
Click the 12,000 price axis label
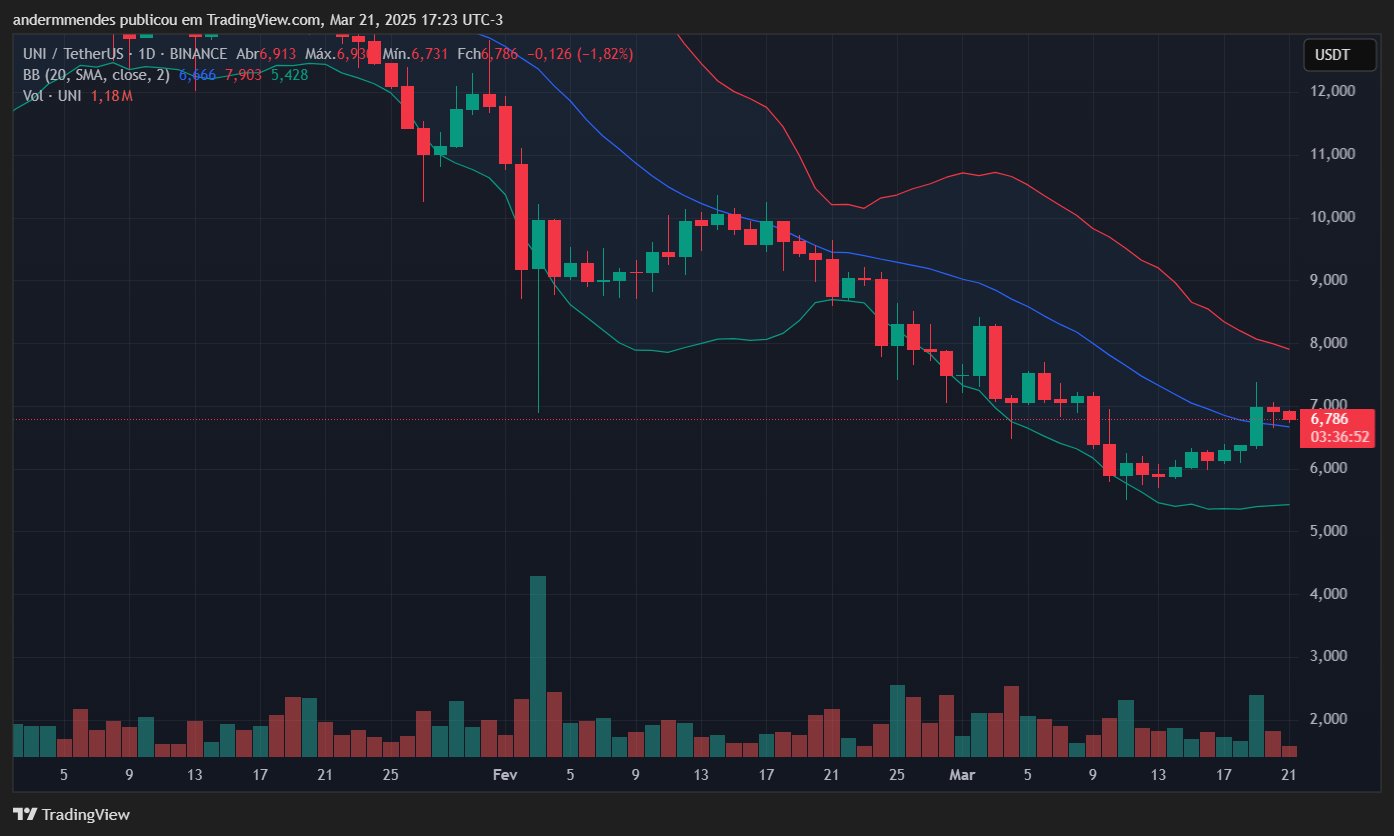1333,91
